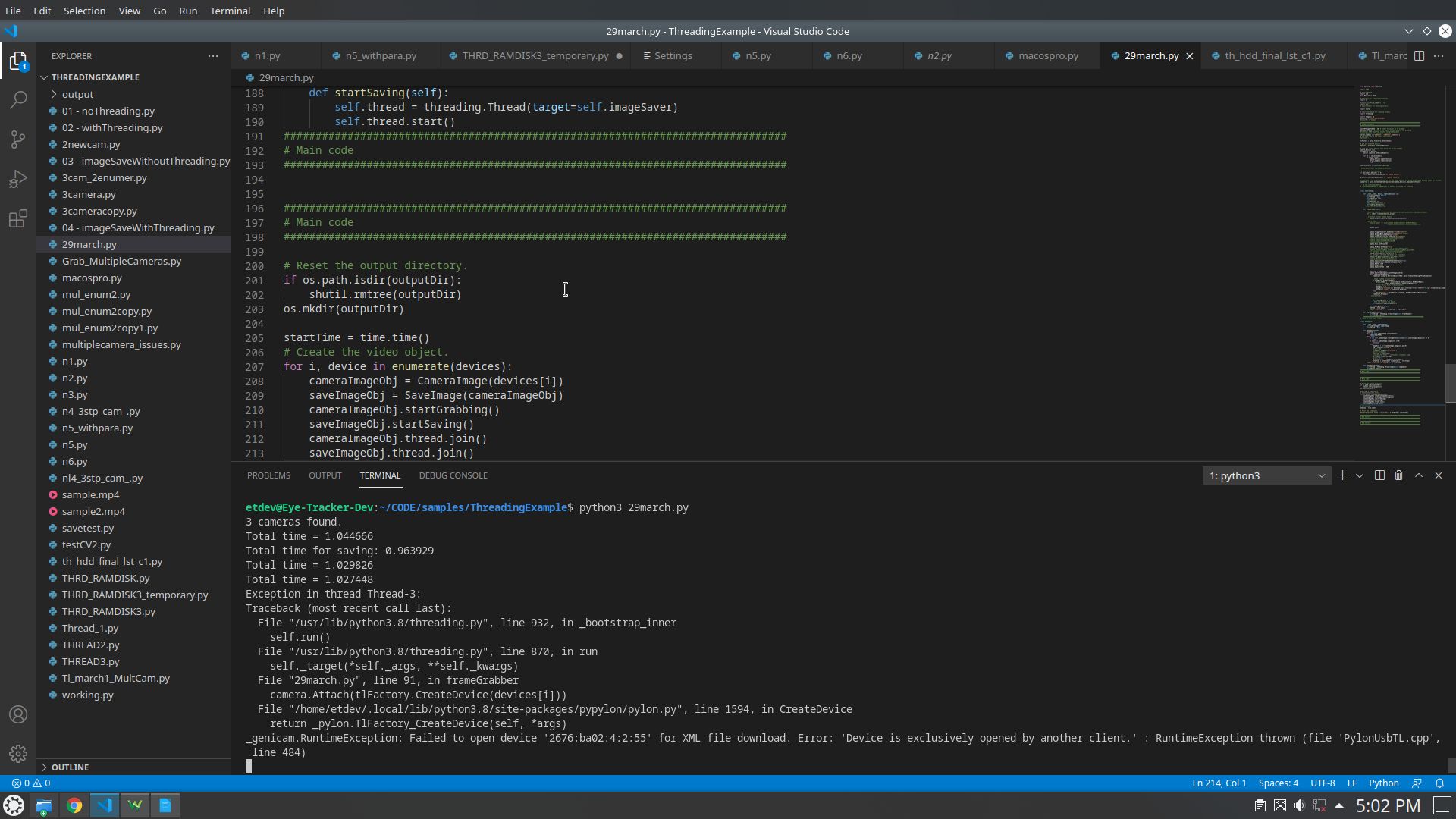The image size is (1456, 819).
Task: Open the Terminal menu
Action: click(230, 11)
